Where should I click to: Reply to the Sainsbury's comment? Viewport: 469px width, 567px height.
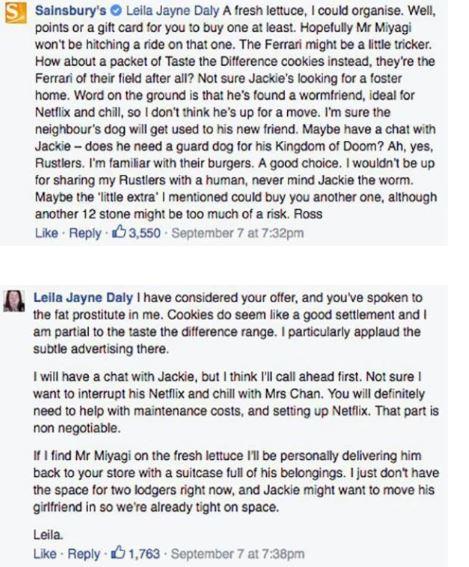[85, 233]
